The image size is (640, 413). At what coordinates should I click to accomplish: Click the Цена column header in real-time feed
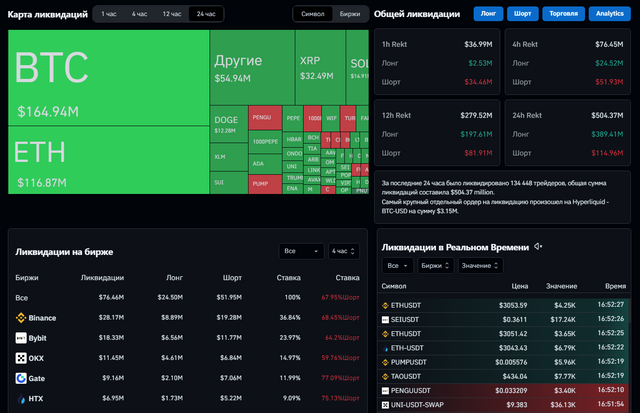point(520,286)
